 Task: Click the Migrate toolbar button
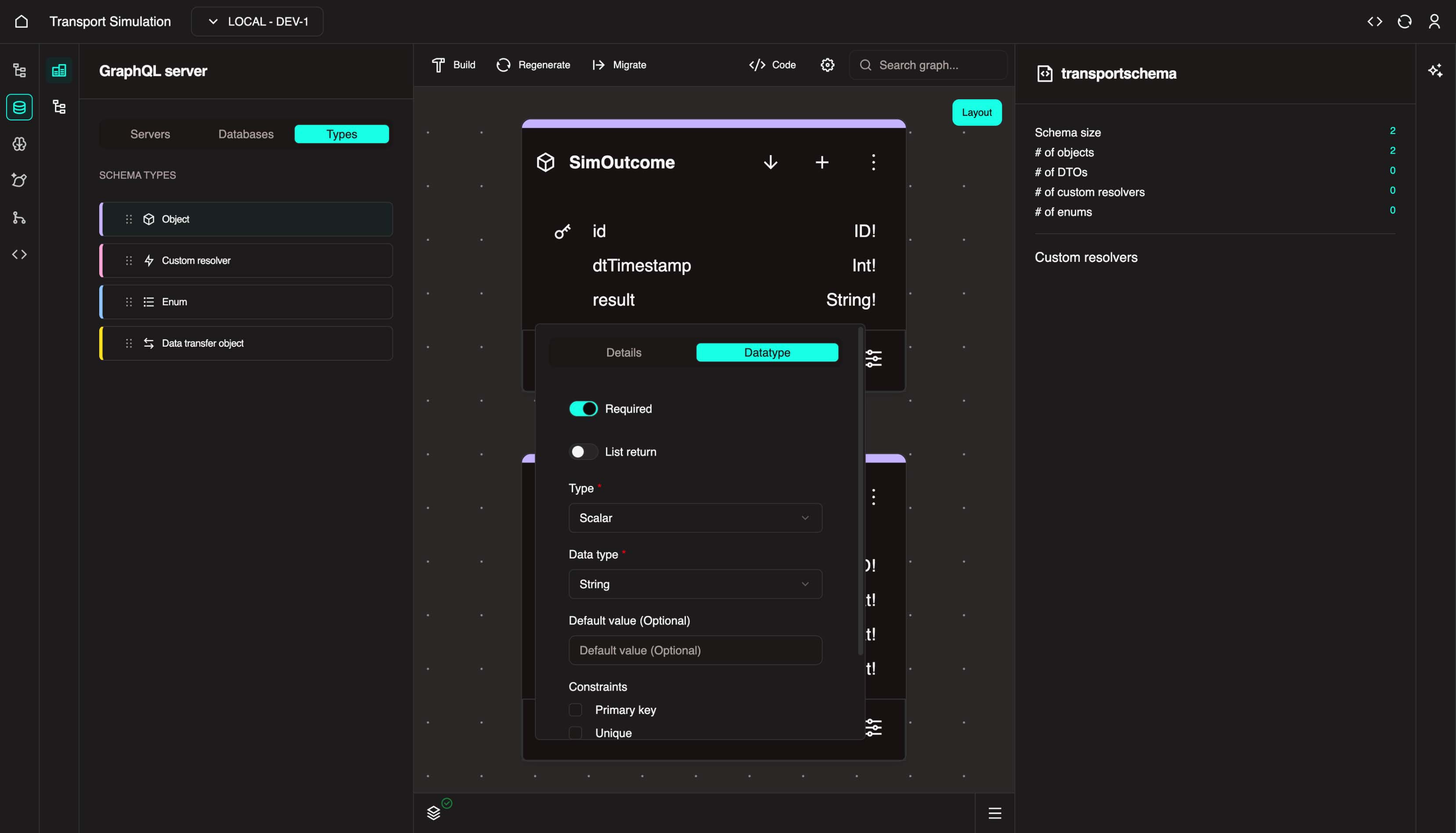coord(619,65)
